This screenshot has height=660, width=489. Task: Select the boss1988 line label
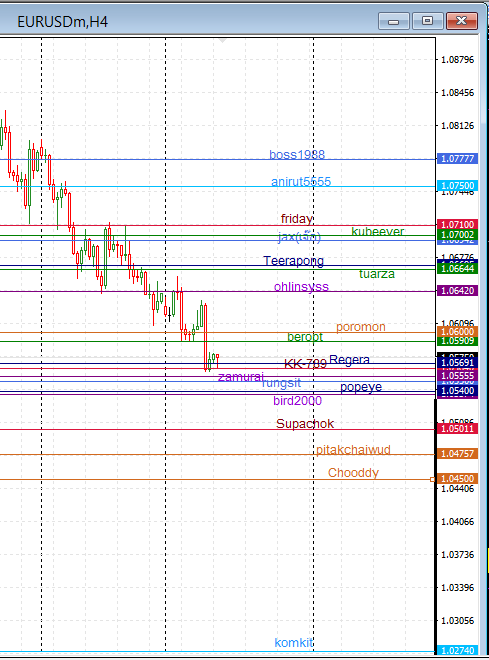click(297, 154)
